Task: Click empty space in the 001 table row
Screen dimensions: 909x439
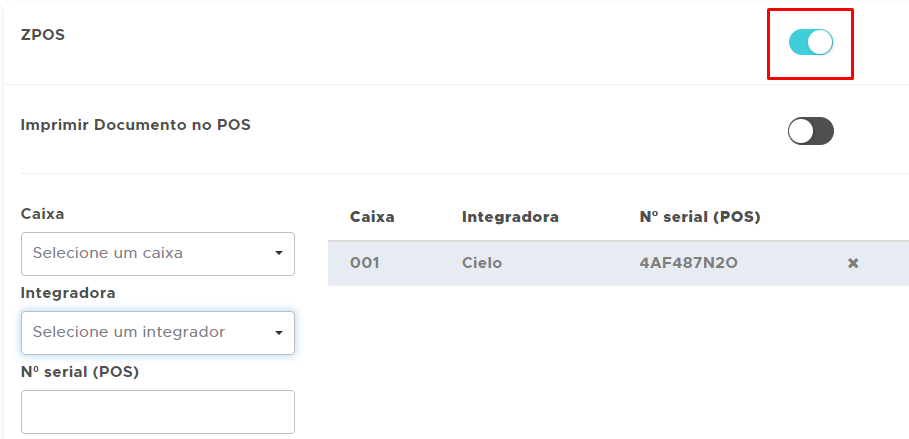Action: (x=790, y=263)
